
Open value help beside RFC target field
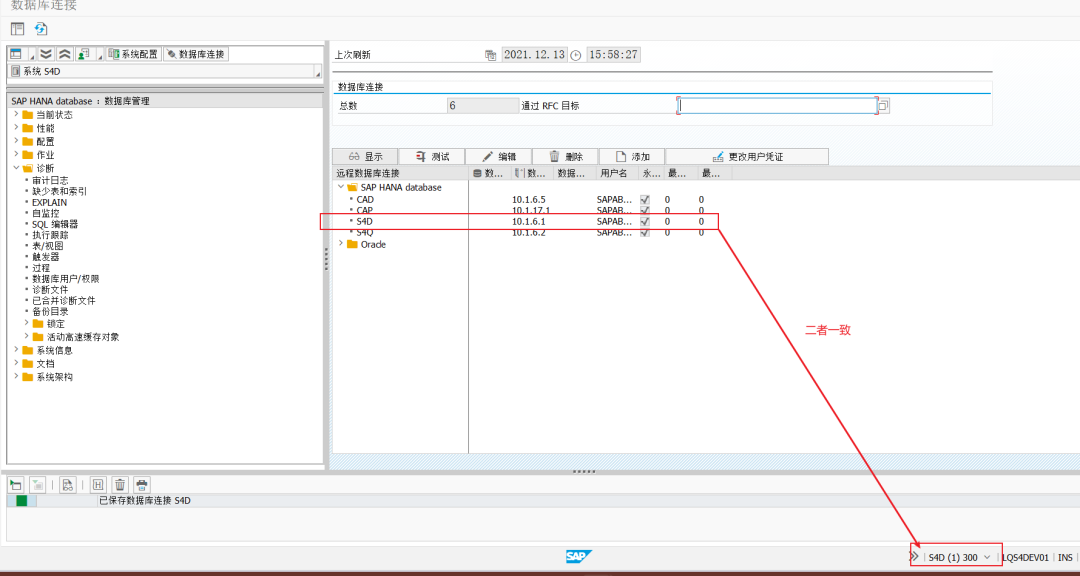885,105
